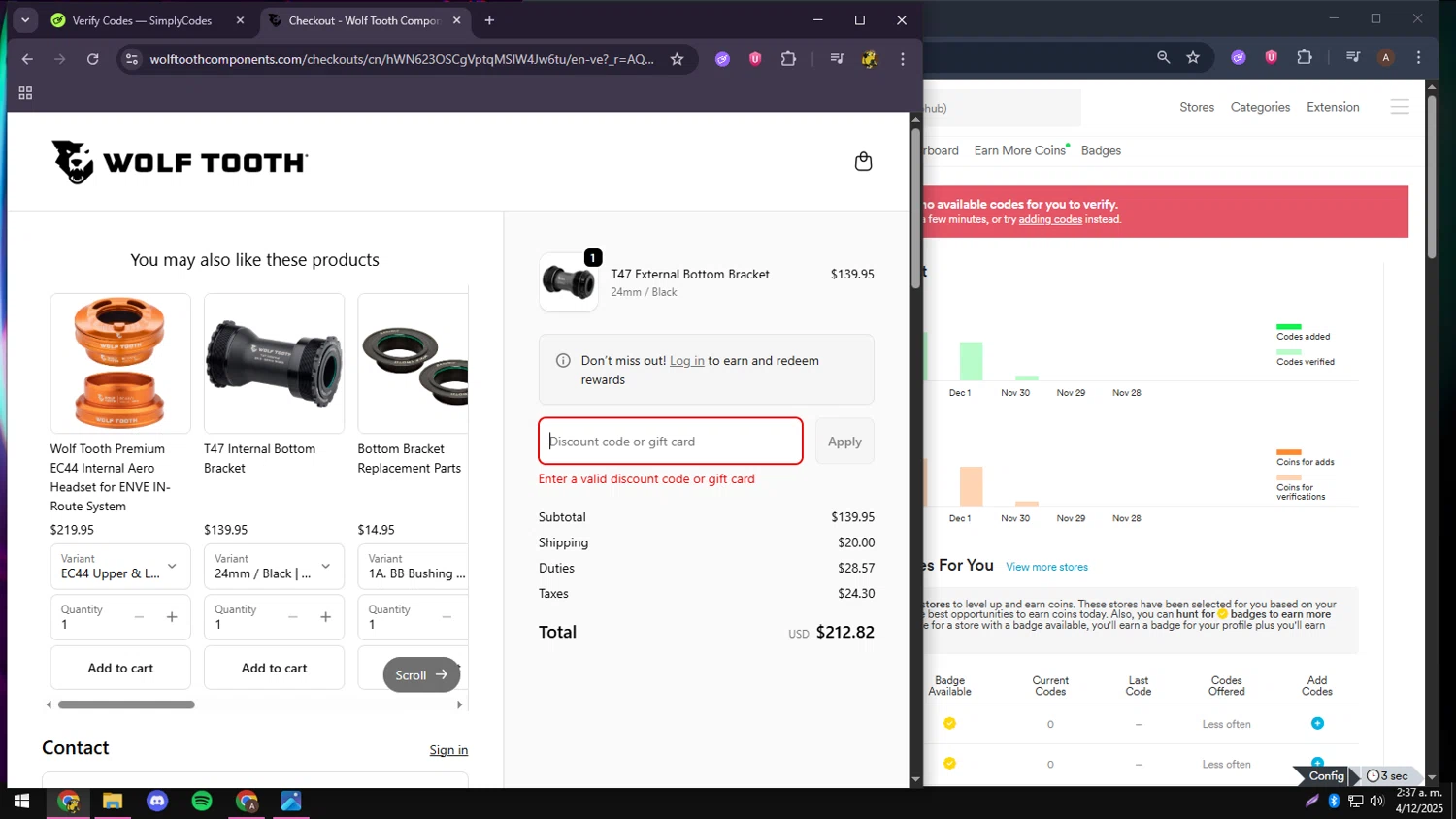Close the Checkout Wolf Tooth tab
The width and height of the screenshot is (1456, 819).
pos(457,20)
